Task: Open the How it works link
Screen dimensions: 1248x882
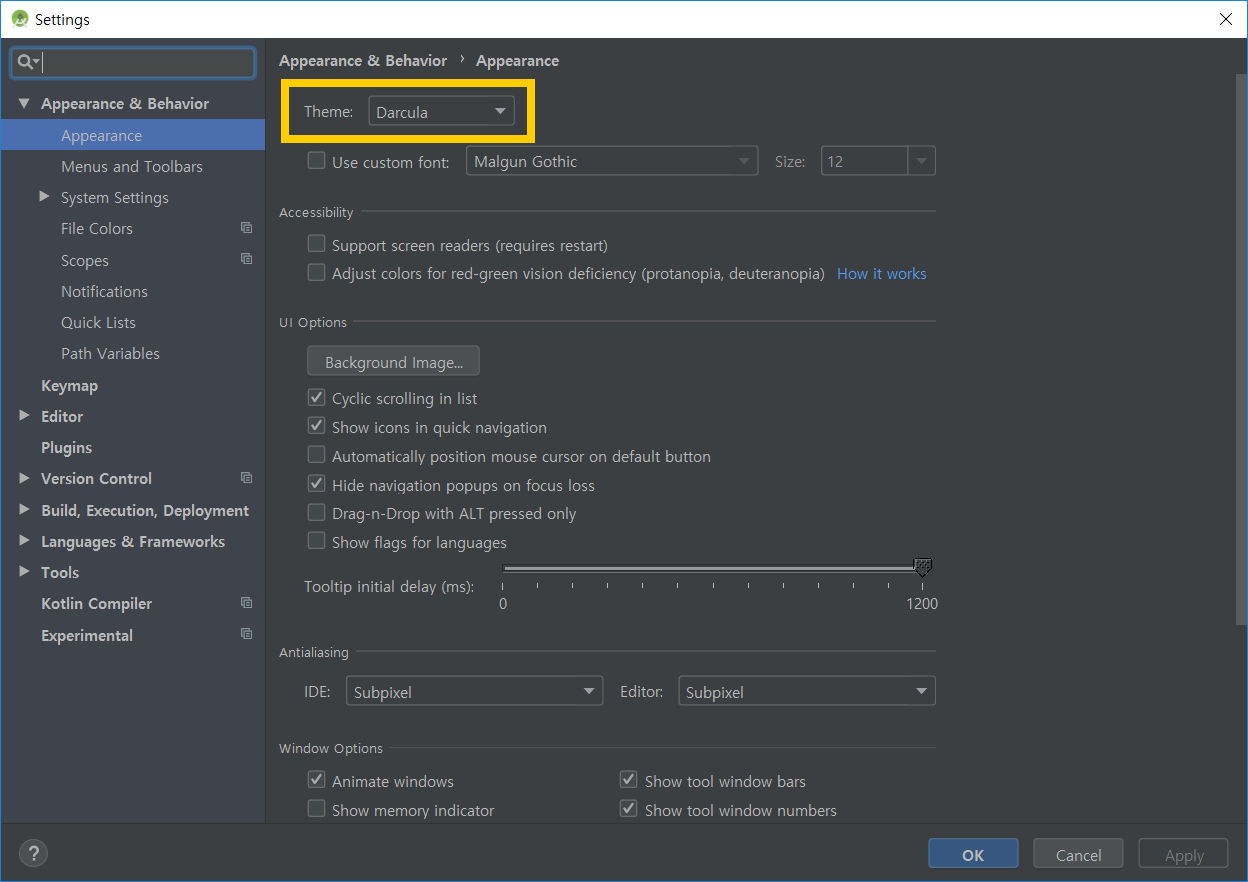Action: point(881,273)
